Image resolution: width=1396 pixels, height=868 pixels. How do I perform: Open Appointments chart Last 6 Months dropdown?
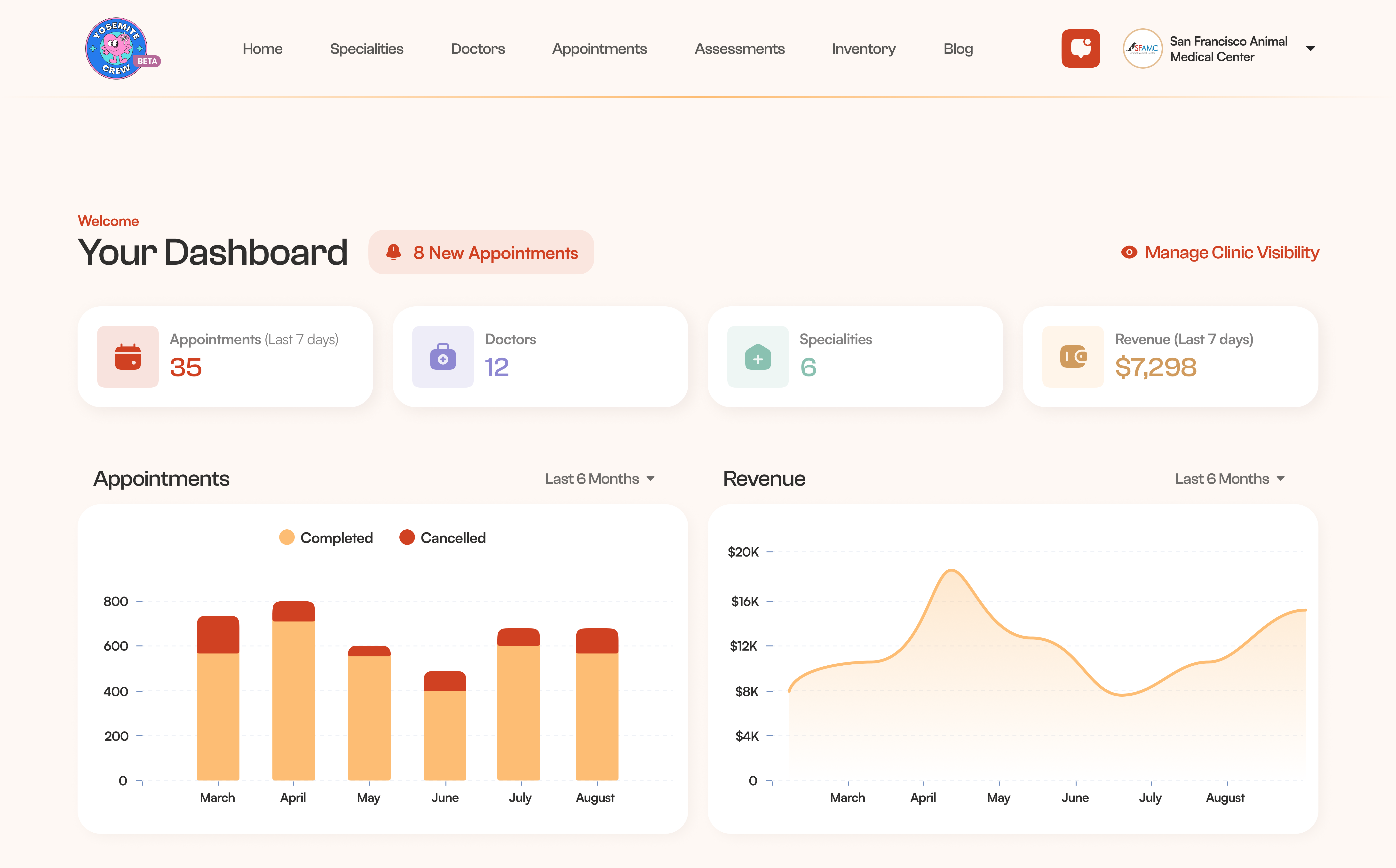[600, 479]
